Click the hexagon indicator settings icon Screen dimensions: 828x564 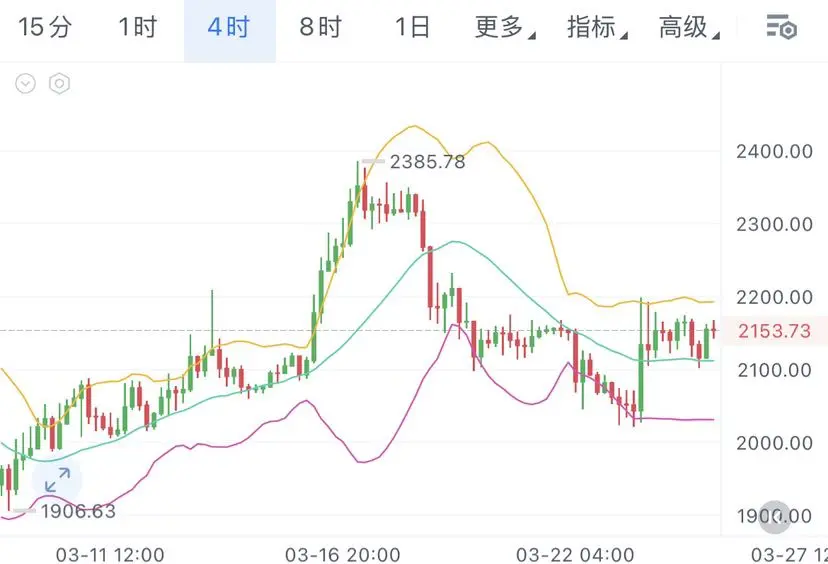pyautogui.click(x=59, y=83)
